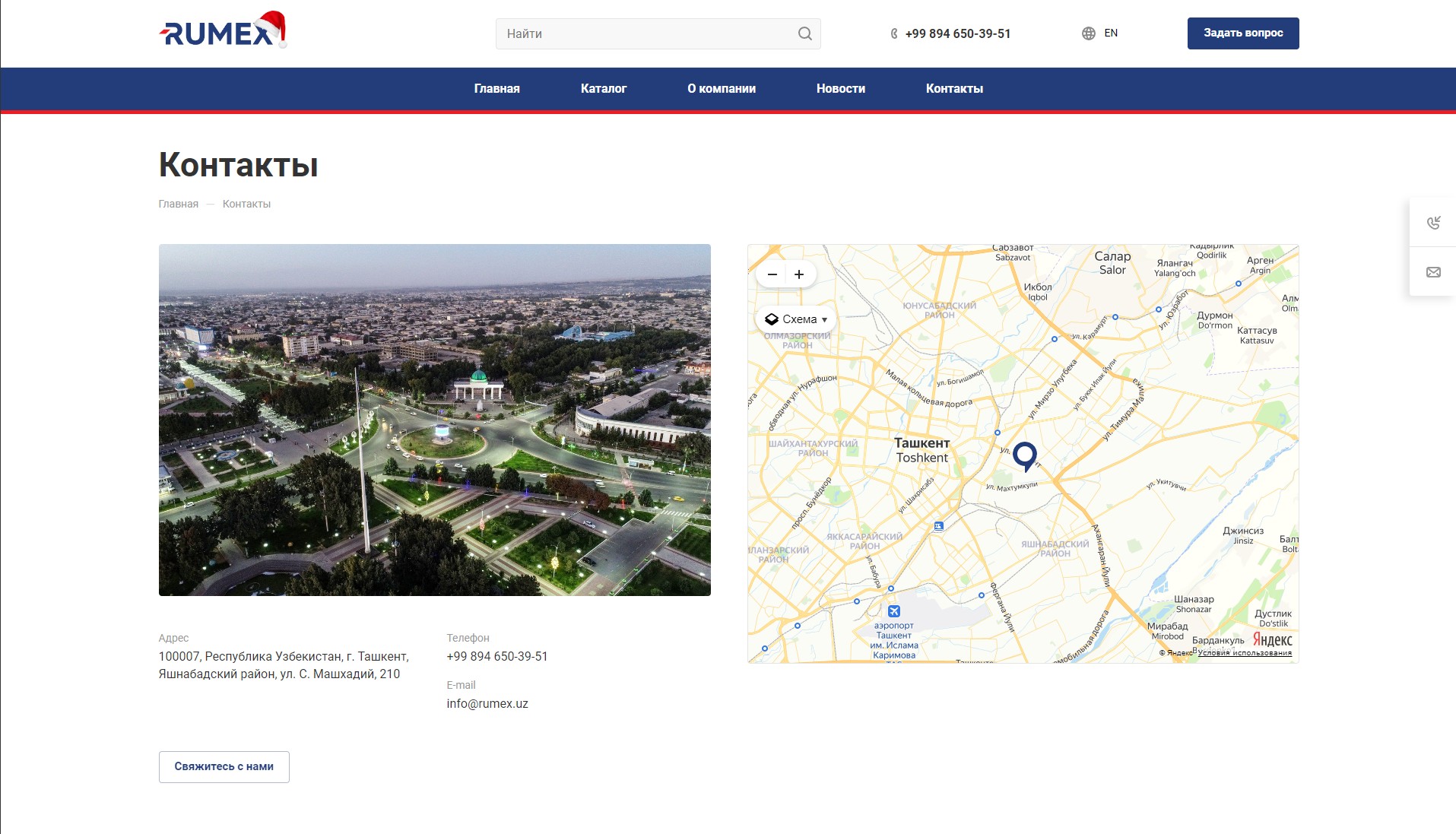This screenshot has width=1456, height=834.
Task: Open Условия использования link on map
Action: click(1245, 653)
